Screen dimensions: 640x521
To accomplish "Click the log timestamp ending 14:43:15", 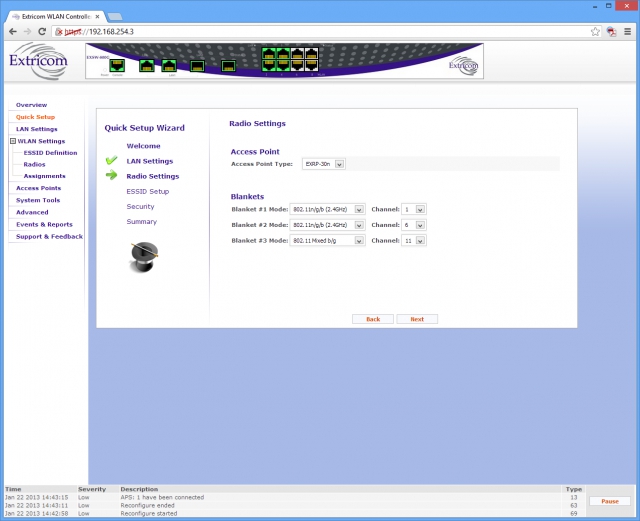I will (x=36, y=497).
